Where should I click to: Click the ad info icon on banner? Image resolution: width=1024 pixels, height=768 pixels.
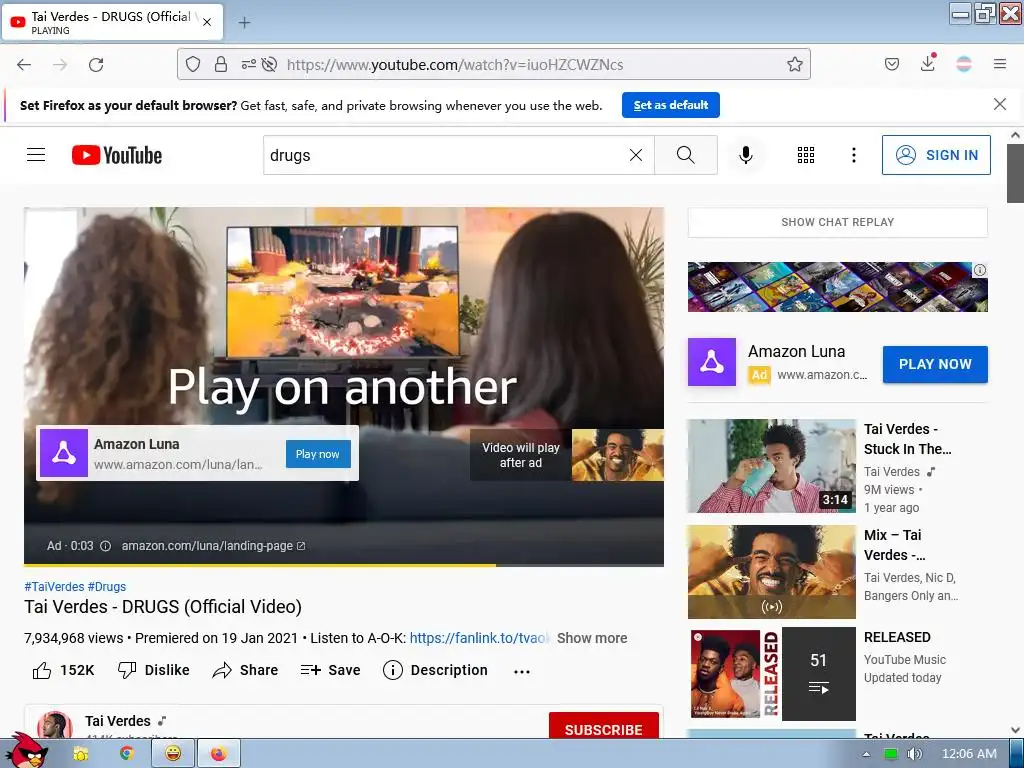[980, 270]
